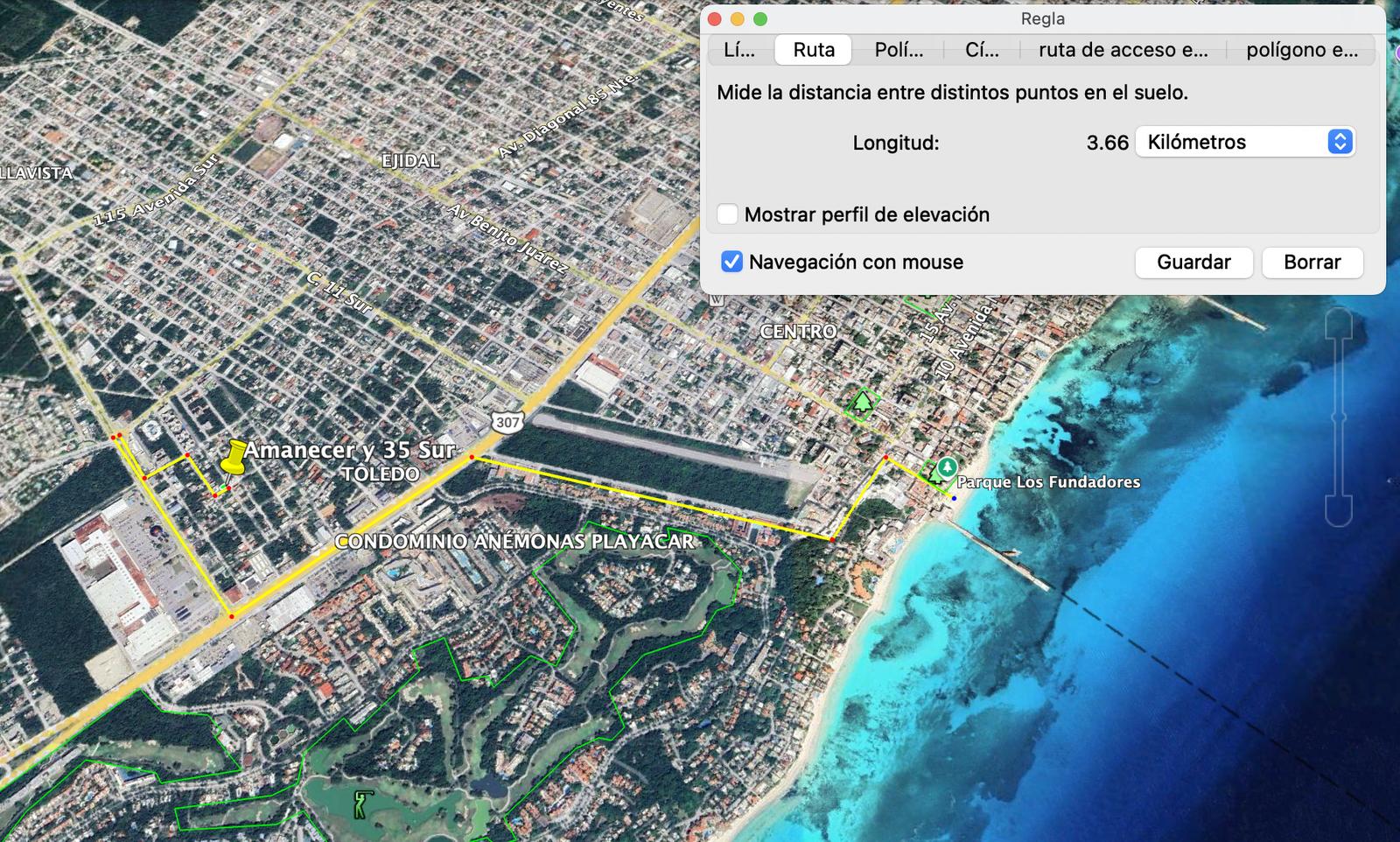Viewport: 1400px width, 842px height.
Task: Click the yellow pushpin placemark icon
Action: tap(234, 457)
